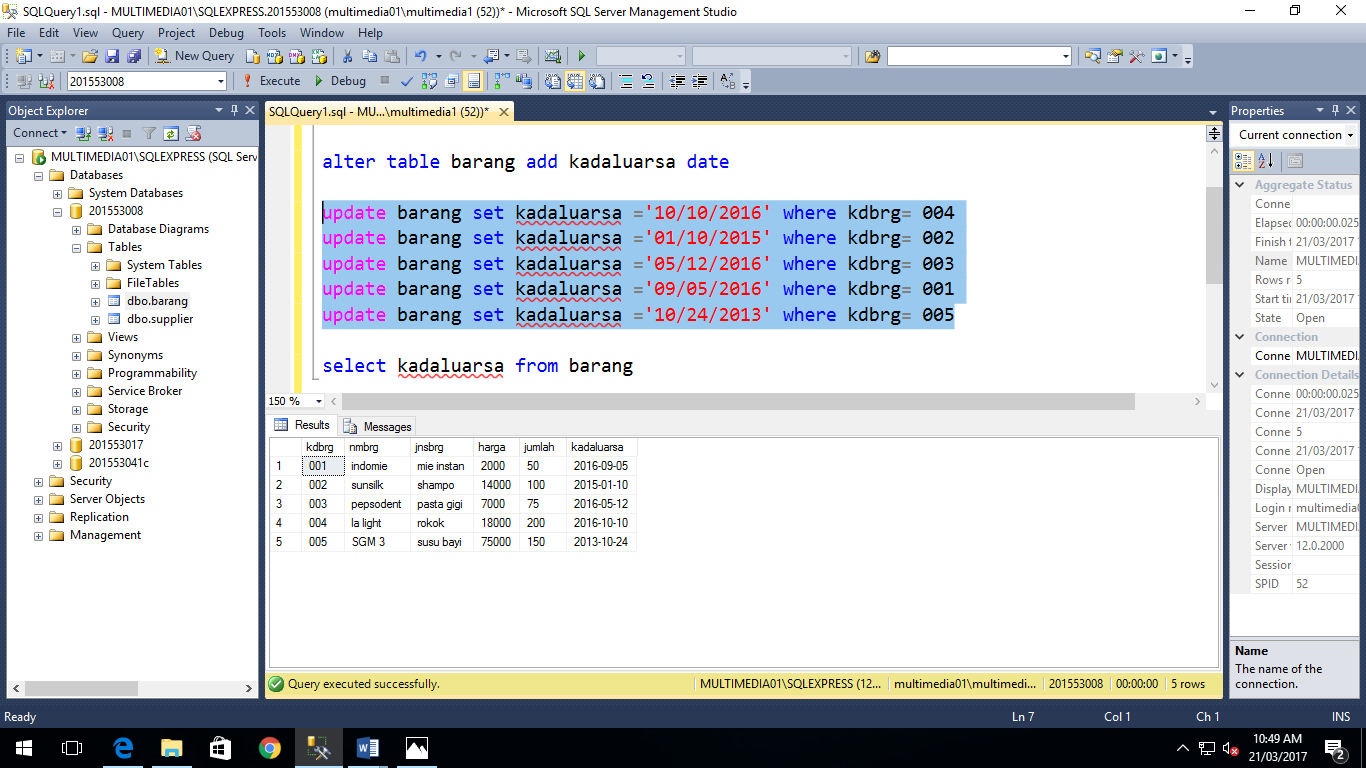Viewport: 1366px width, 768px height.
Task: Click the Open File folder icon
Action: pyautogui.click(x=90, y=56)
